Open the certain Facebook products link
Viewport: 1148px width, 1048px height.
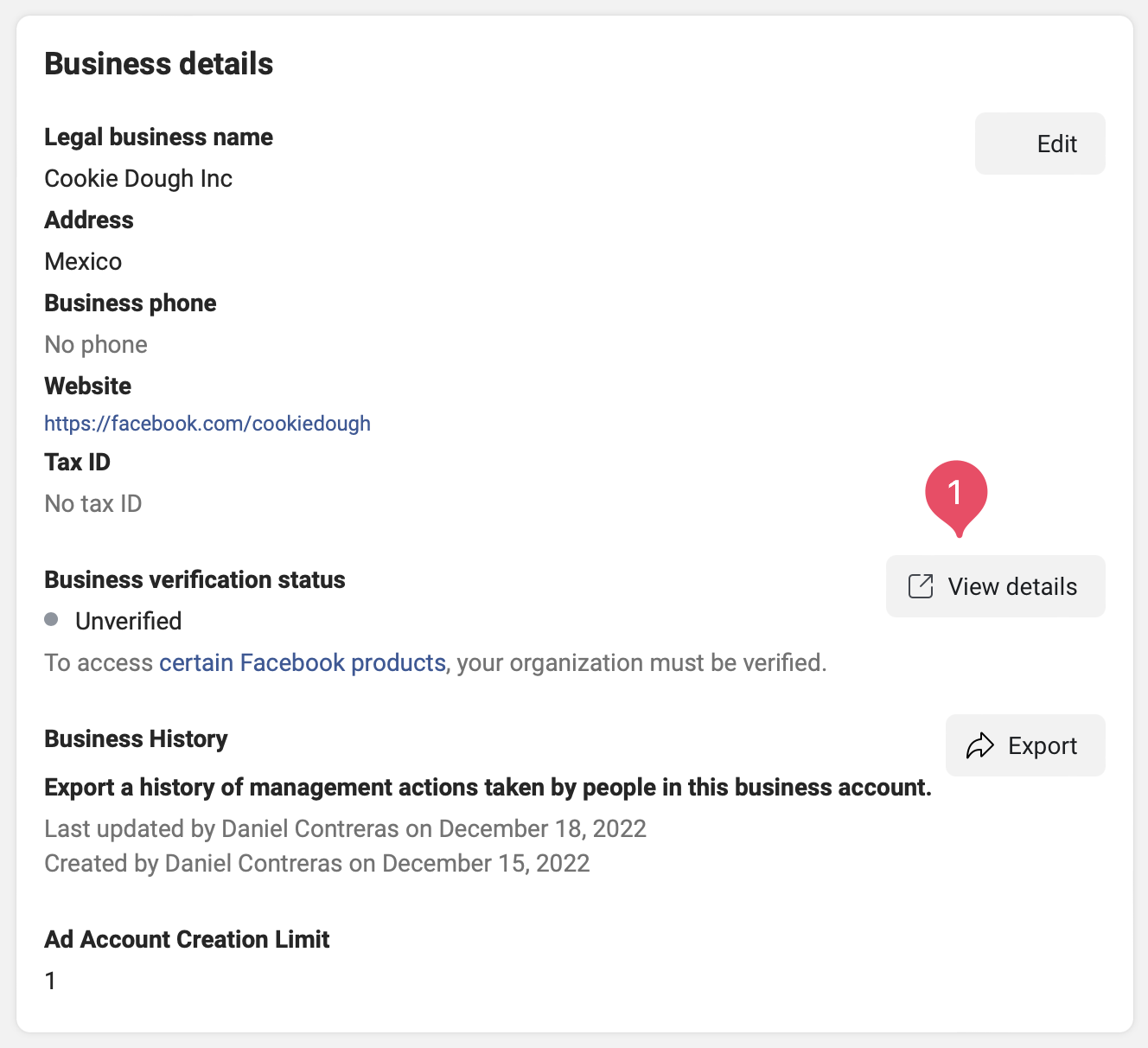click(302, 662)
